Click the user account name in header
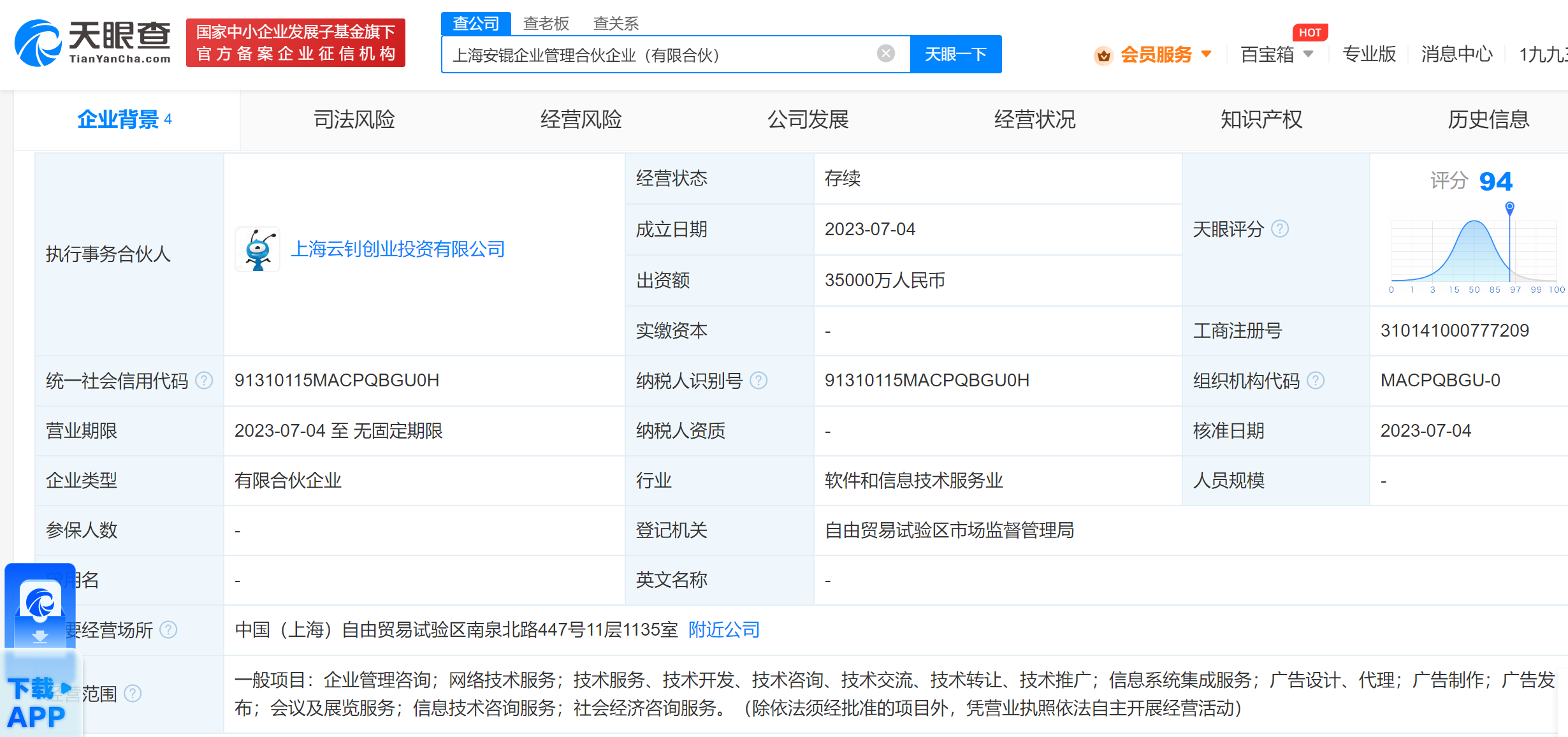Image resolution: width=1568 pixels, height=737 pixels. tap(1543, 54)
